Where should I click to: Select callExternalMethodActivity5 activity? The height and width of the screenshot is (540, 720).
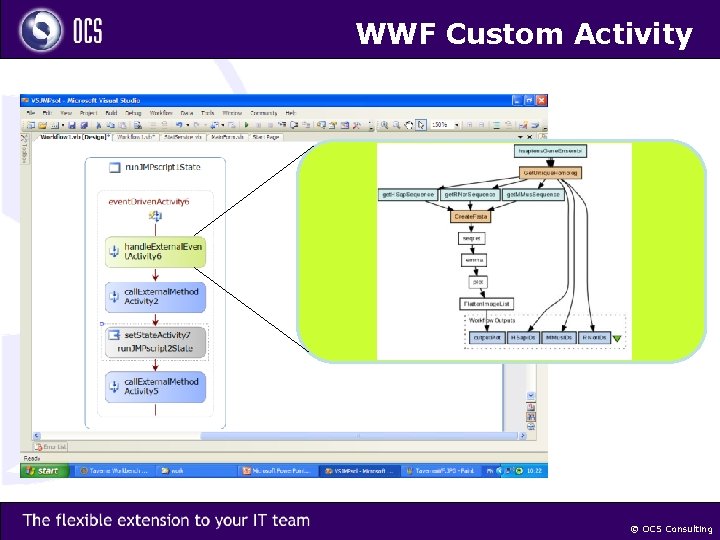click(156, 387)
